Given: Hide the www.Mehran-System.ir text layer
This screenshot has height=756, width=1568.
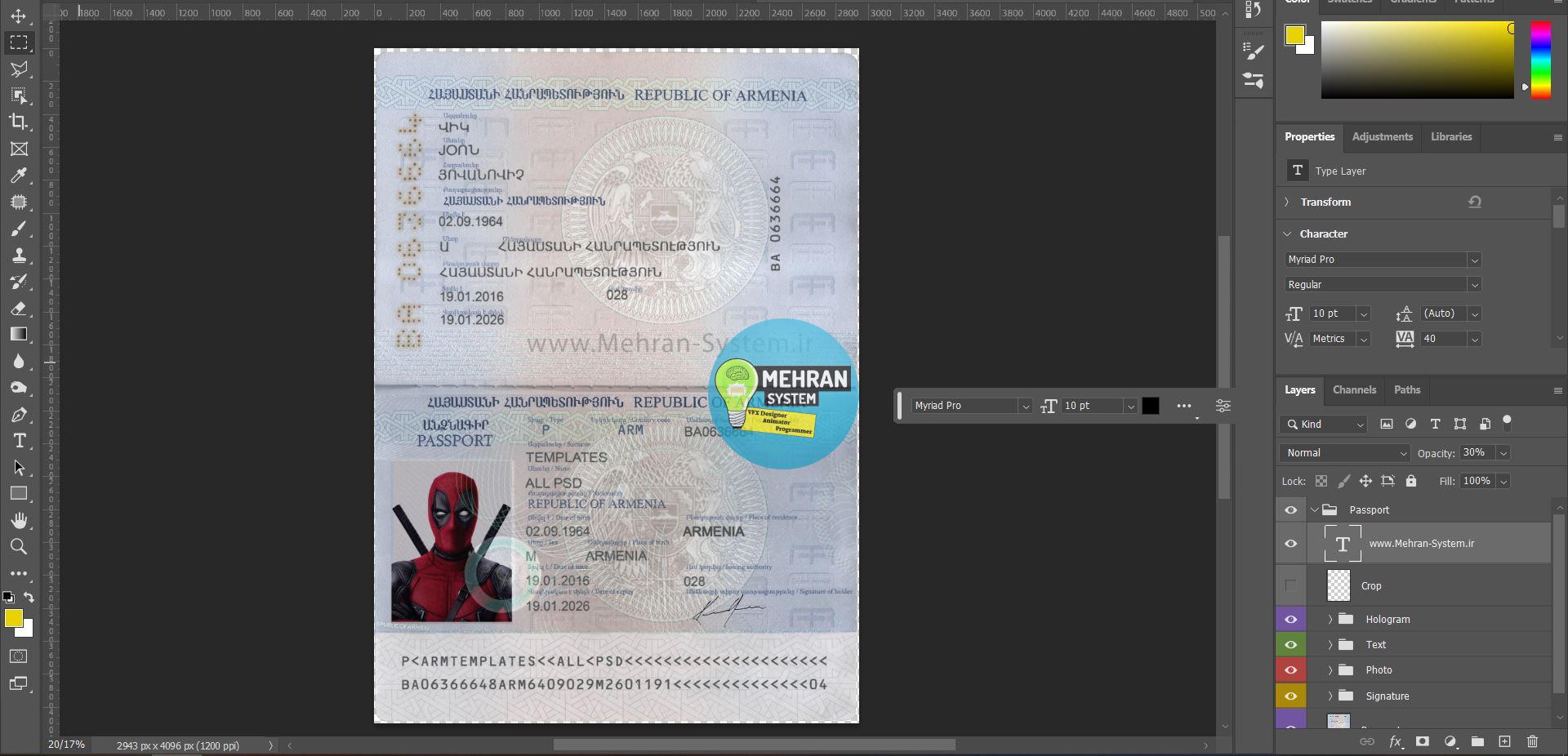Looking at the screenshot, I should click(x=1291, y=544).
